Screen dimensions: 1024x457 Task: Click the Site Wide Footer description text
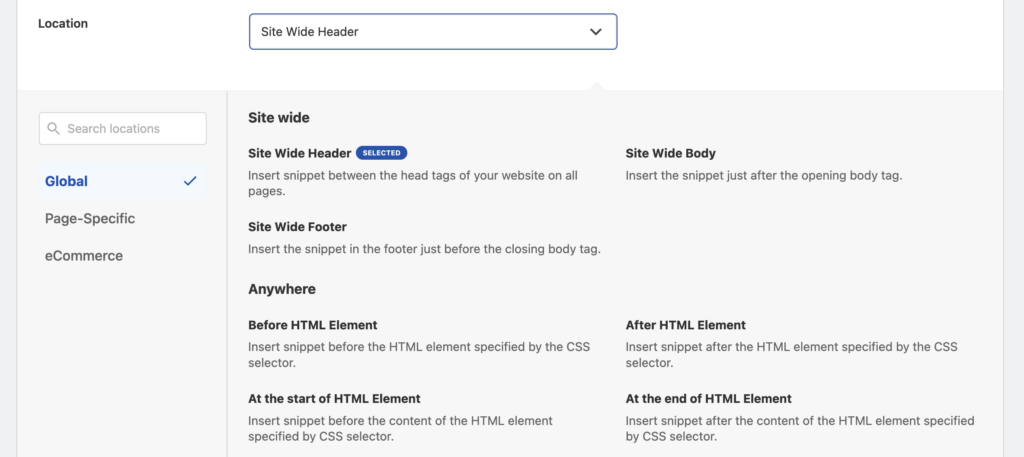(424, 249)
